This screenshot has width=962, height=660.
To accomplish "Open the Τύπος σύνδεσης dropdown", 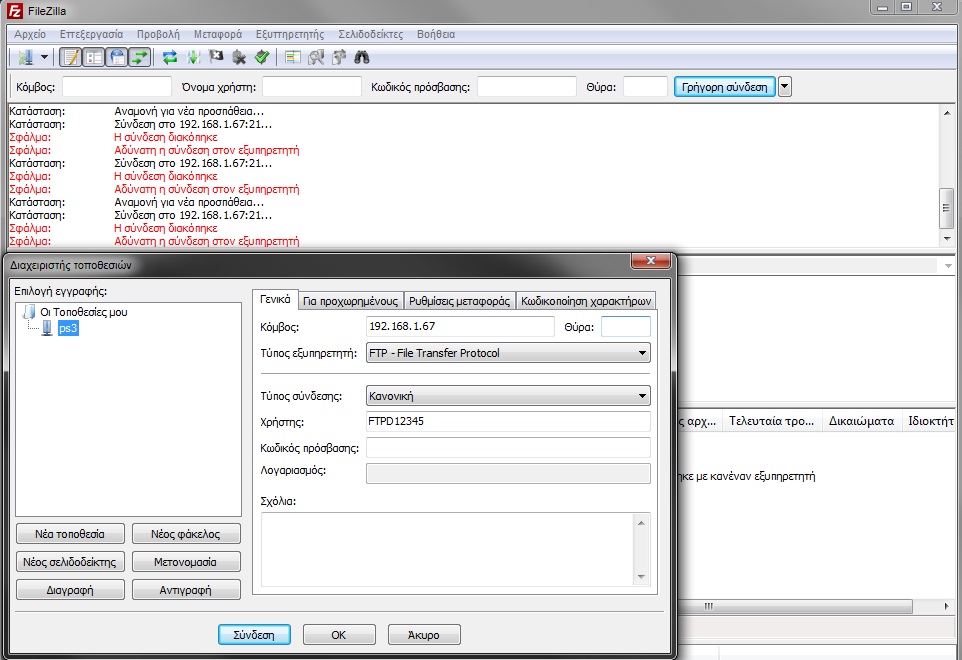I will (x=508, y=396).
